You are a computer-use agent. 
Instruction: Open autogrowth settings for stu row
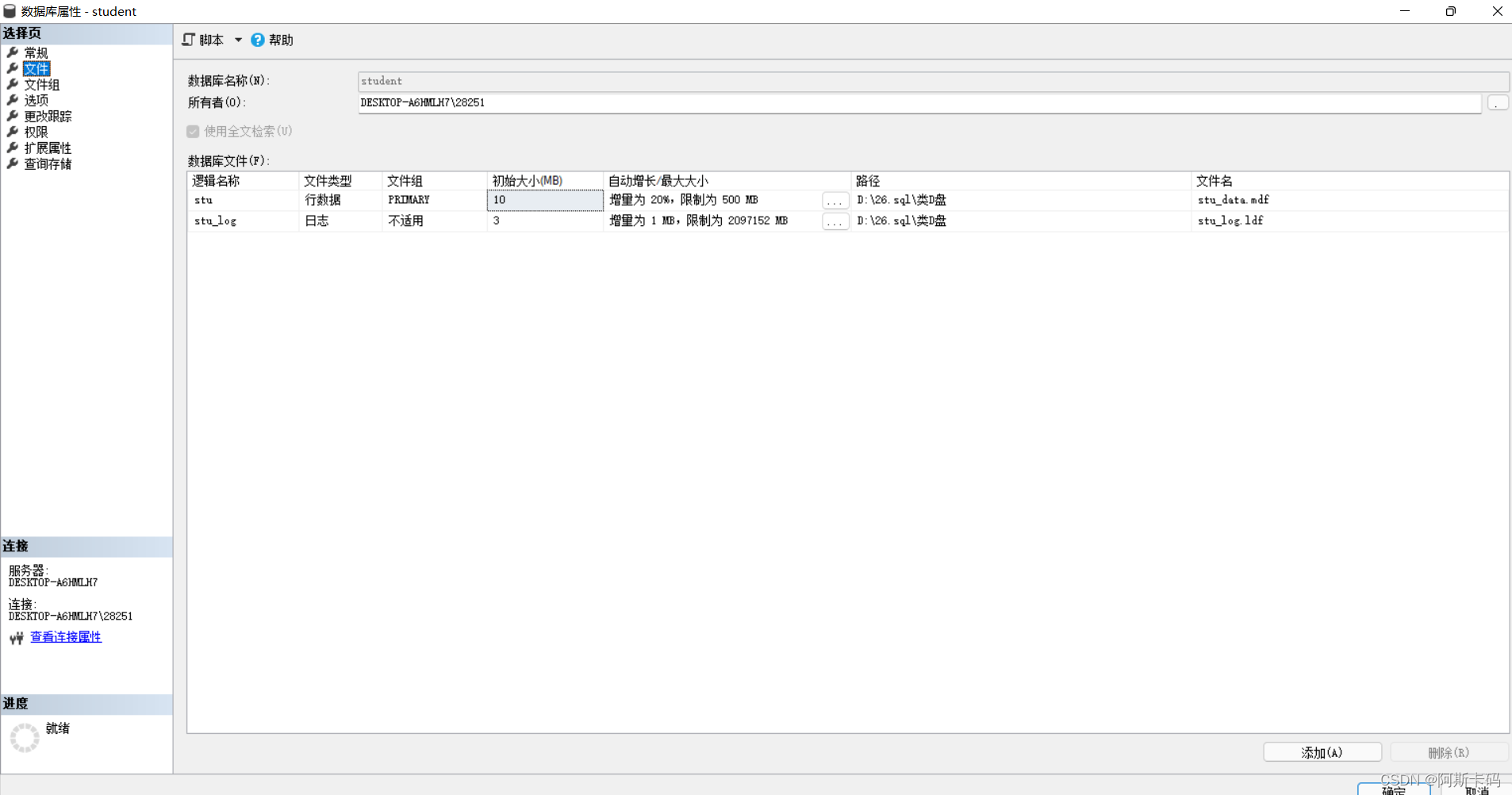point(835,201)
